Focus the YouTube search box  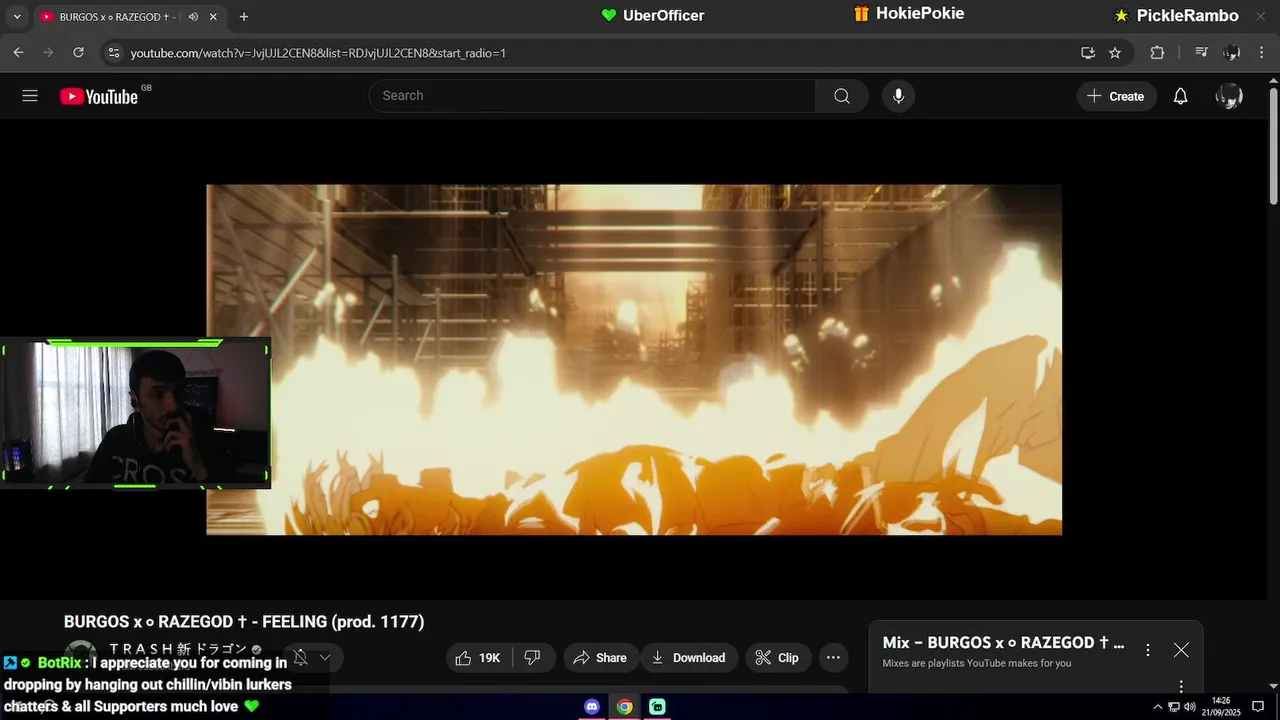point(592,96)
